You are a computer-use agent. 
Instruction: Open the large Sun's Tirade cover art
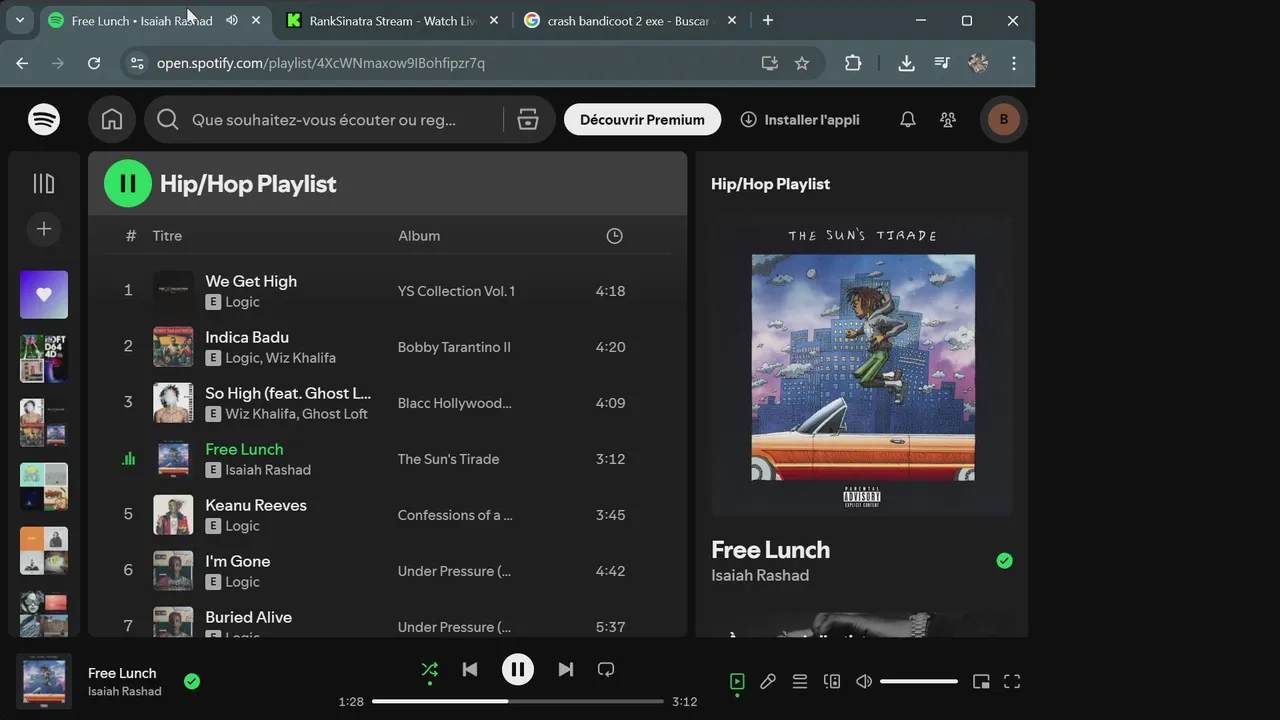(863, 366)
